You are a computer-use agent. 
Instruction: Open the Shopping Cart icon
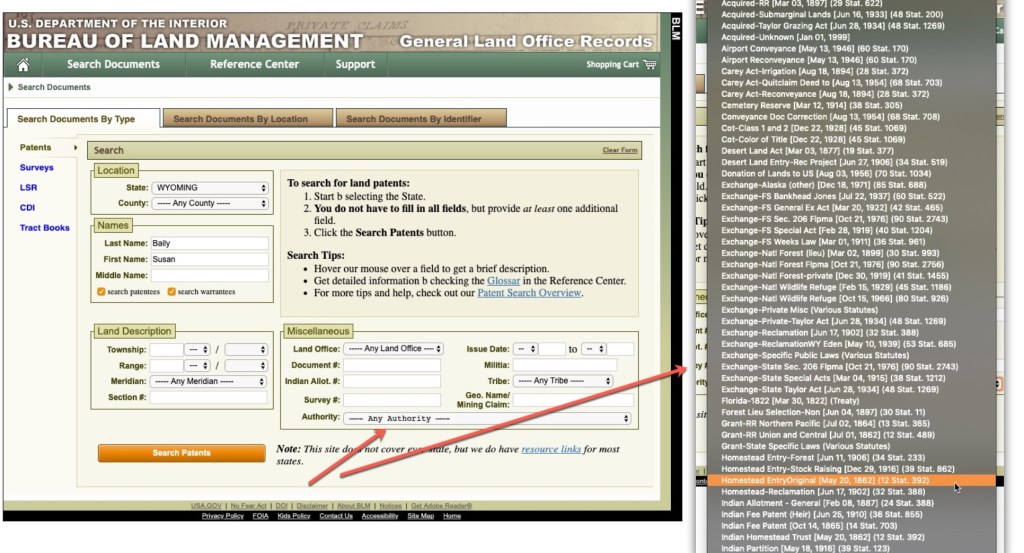click(x=651, y=65)
